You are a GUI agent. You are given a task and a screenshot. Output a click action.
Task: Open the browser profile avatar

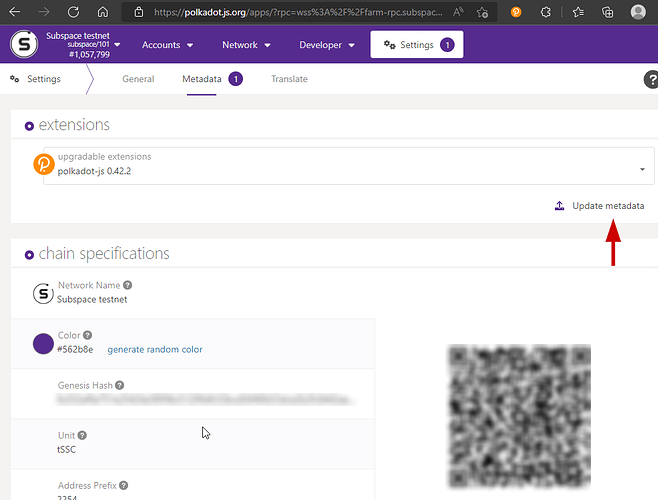pyautogui.click(x=639, y=13)
